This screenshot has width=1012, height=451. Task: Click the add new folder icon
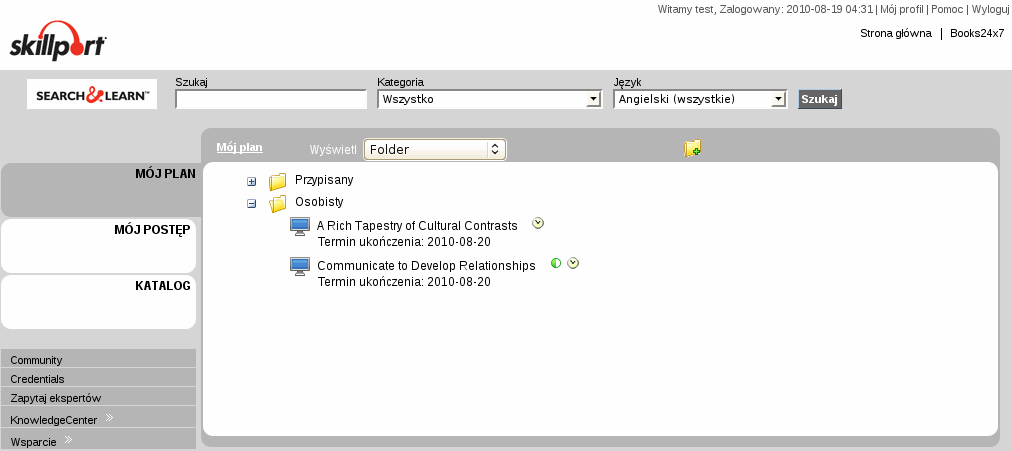[692, 149]
